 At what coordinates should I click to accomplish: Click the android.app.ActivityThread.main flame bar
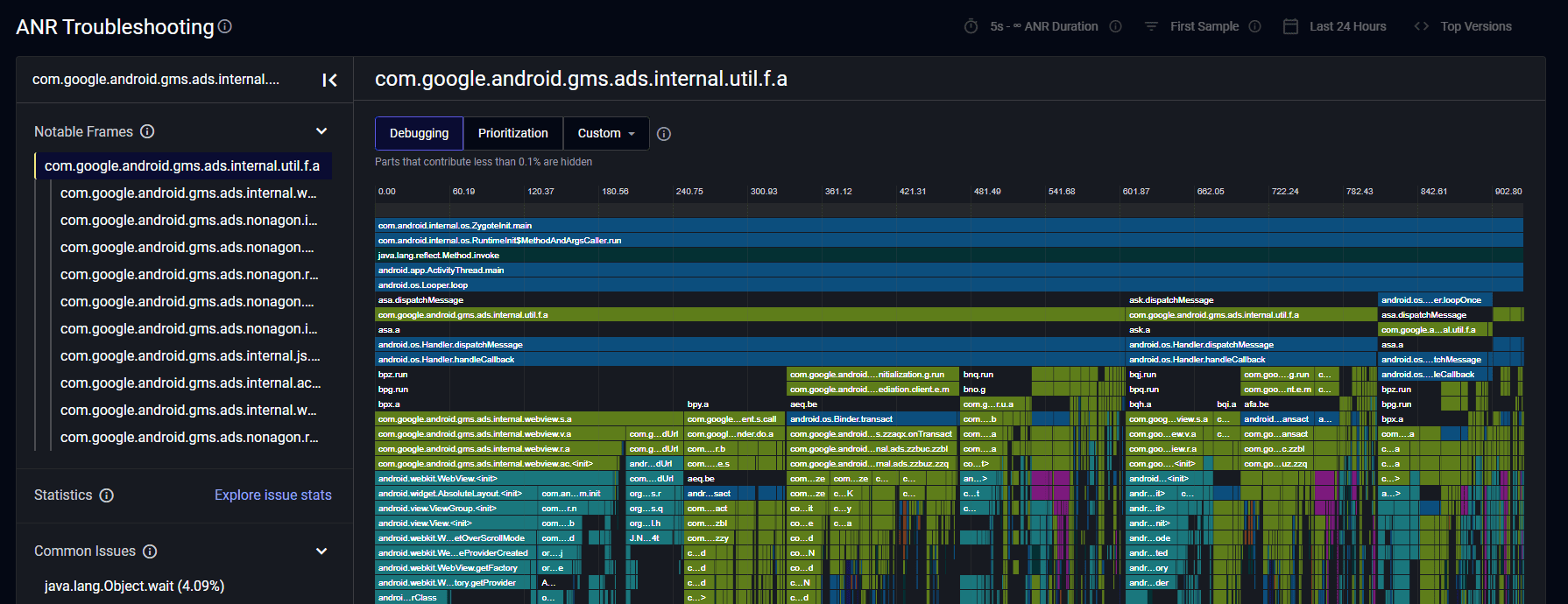pos(949,270)
